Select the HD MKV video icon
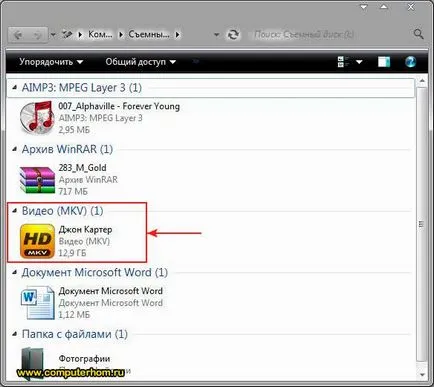This screenshot has height=387, width=434. 37,241
